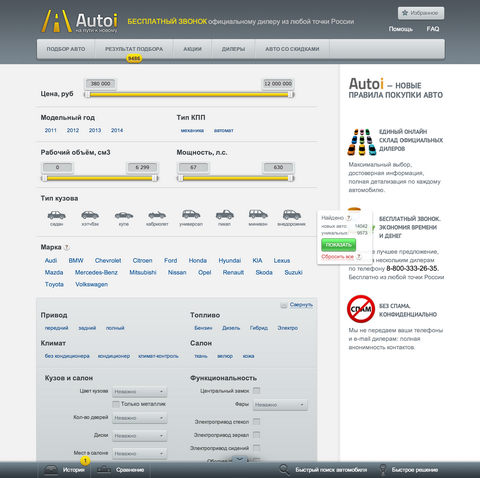Click the collapse icon beside Свернуть
The image size is (480, 478).
click(x=284, y=305)
